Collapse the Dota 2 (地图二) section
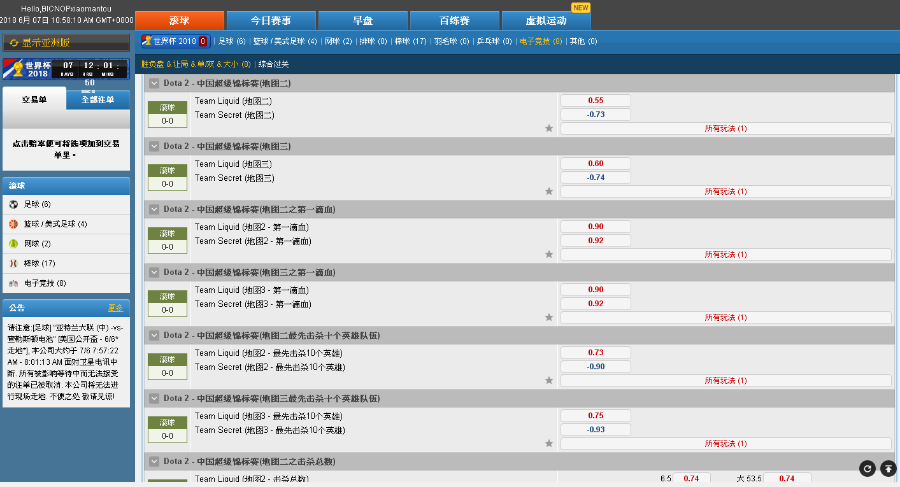This screenshot has width=900, height=487. pos(154,83)
